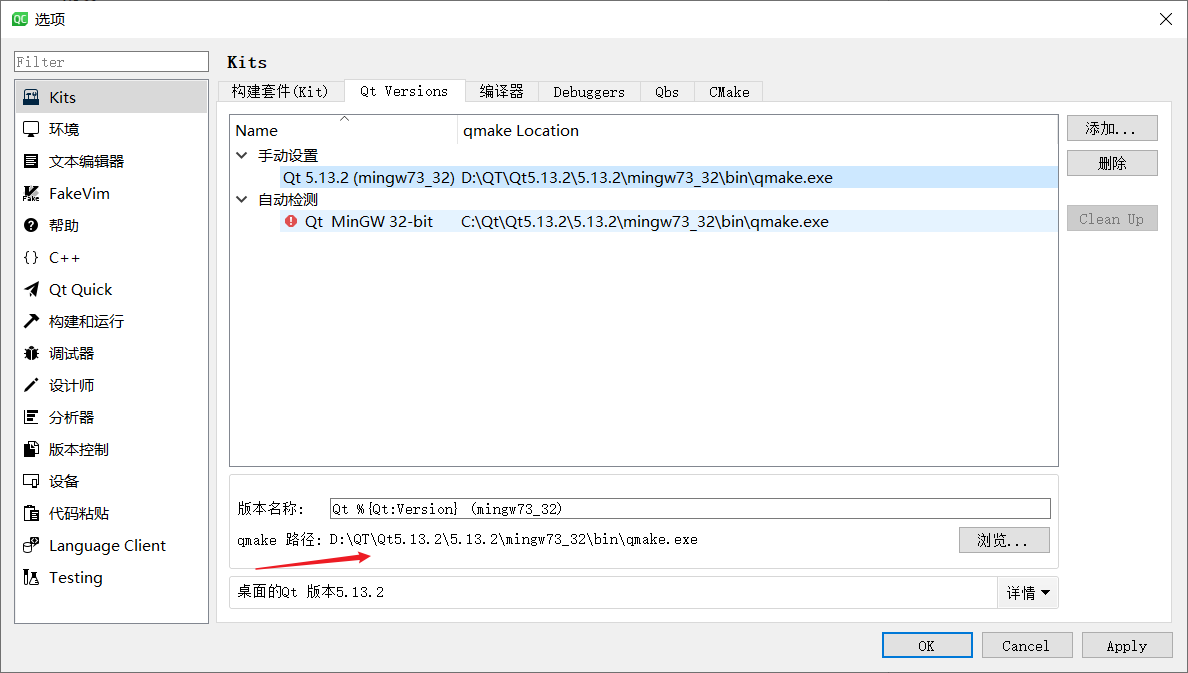Select the C++ braces icon
Image resolution: width=1188 pixels, height=673 pixels.
(33, 256)
